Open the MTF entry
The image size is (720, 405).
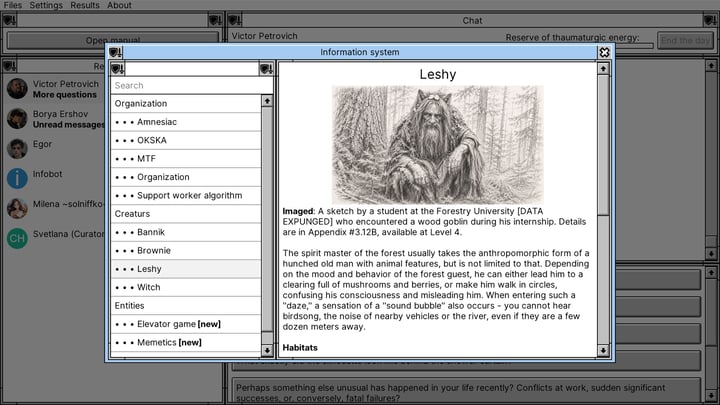[x=186, y=159]
